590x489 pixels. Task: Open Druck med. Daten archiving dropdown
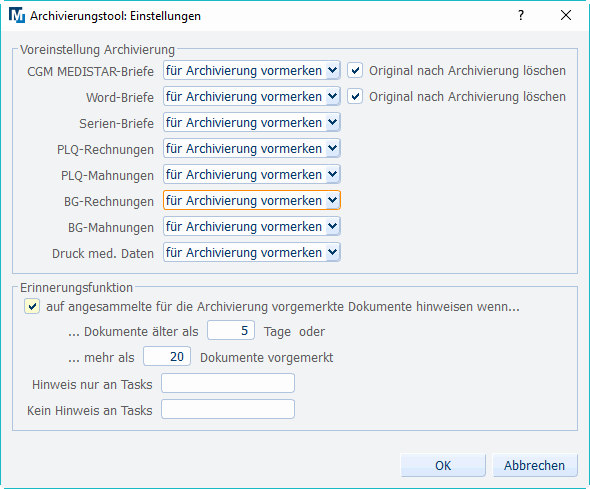click(252, 252)
